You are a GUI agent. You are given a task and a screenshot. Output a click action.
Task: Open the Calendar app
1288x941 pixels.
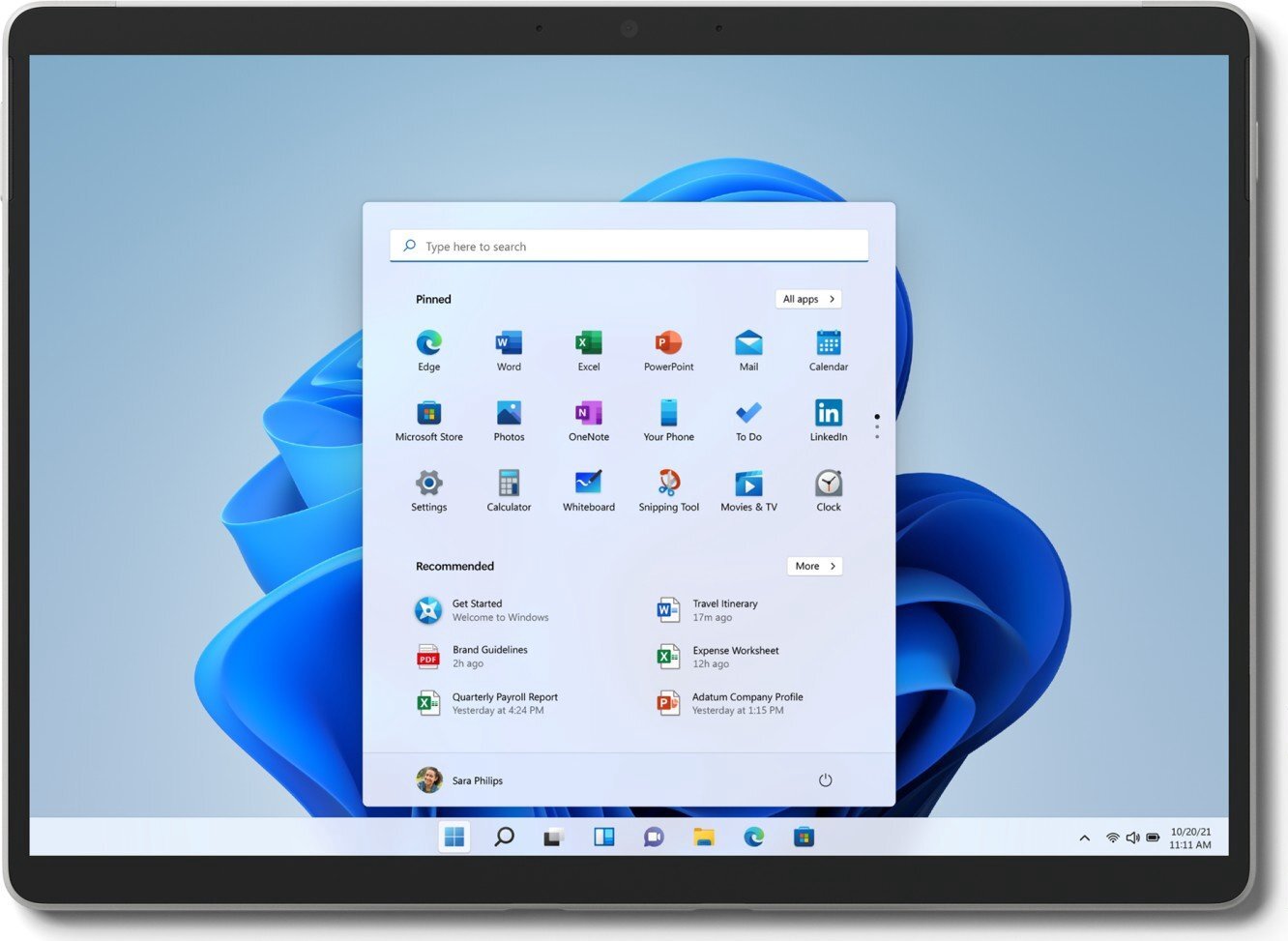pyautogui.click(x=829, y=350)
